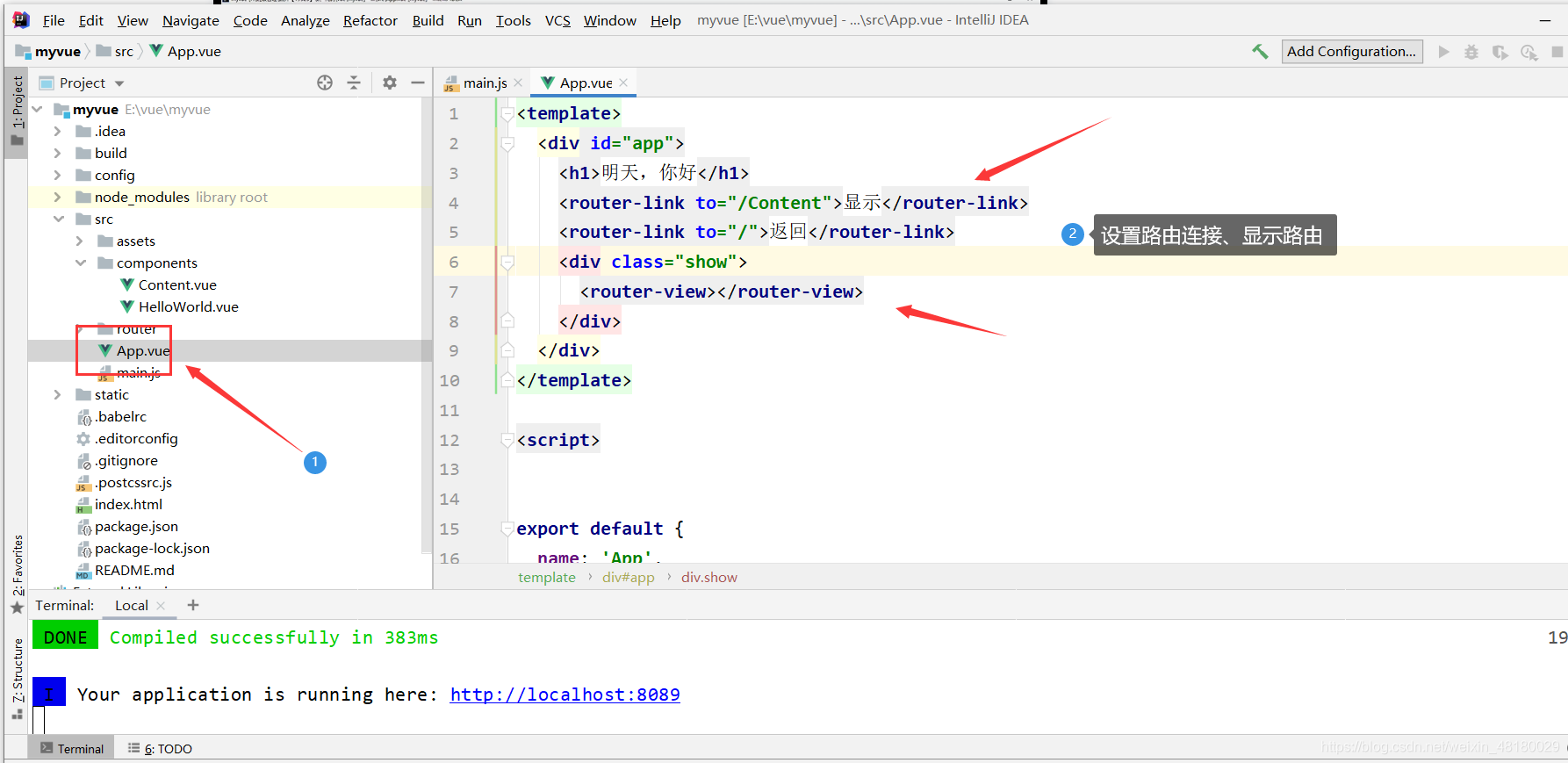Hide the Project panel with minus icon

[x=418, y=83]
